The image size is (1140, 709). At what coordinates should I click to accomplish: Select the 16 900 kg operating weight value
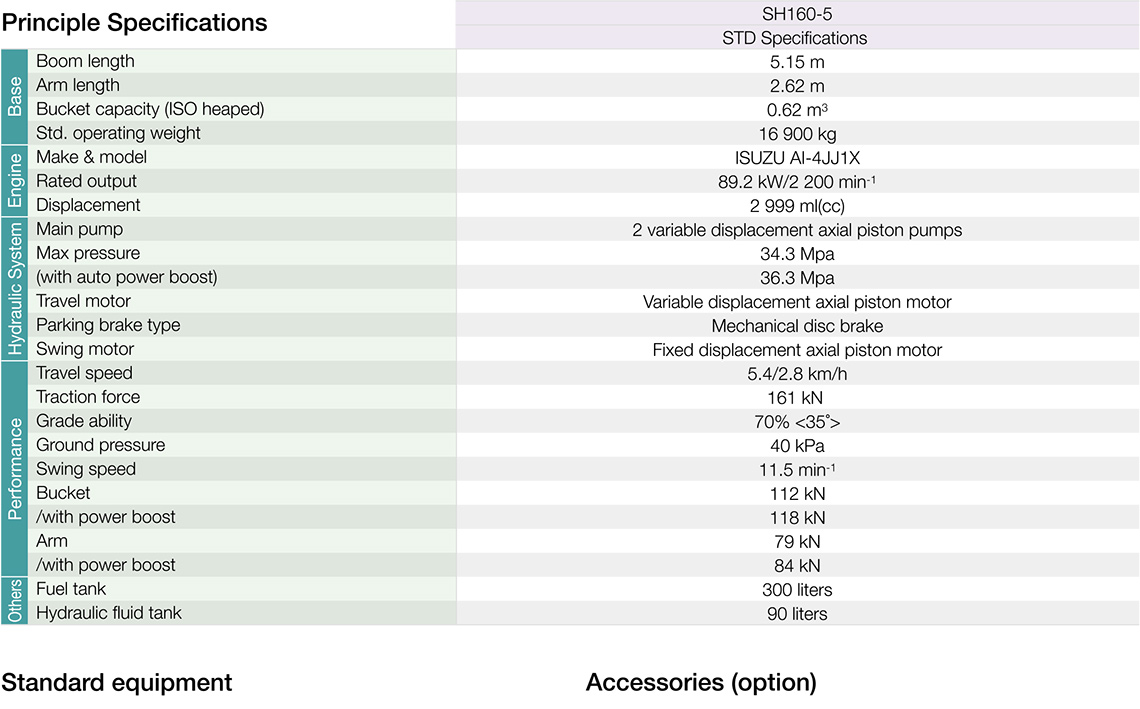(797, 133)
